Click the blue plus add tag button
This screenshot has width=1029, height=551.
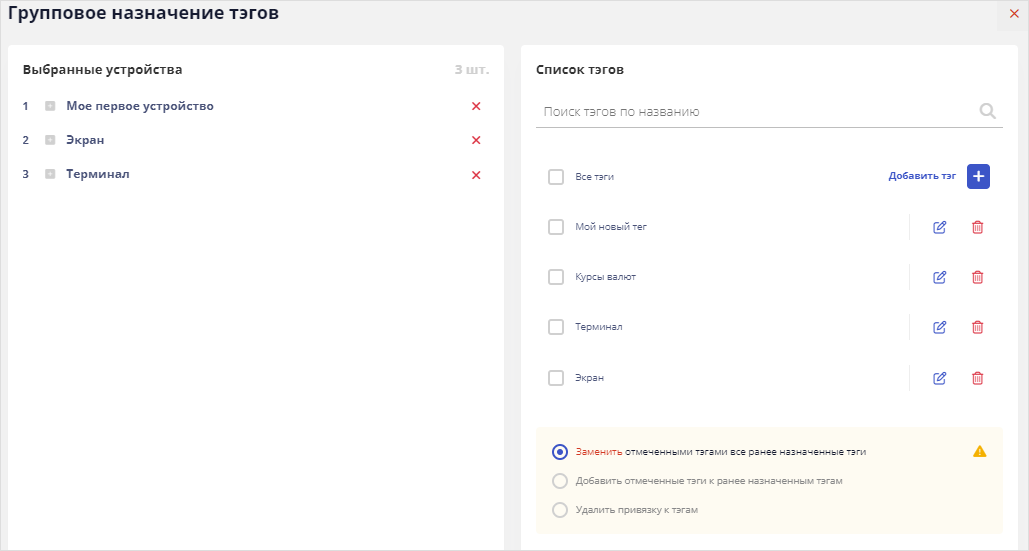(978, 176)
